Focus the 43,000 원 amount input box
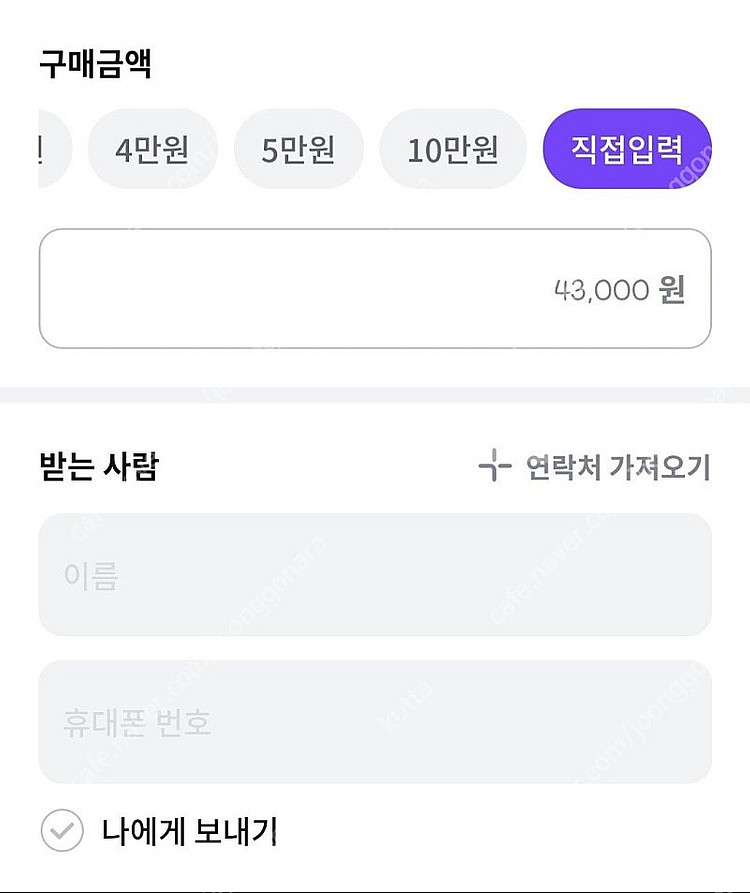The image size is (750, 893). click(x=374, y=289)
